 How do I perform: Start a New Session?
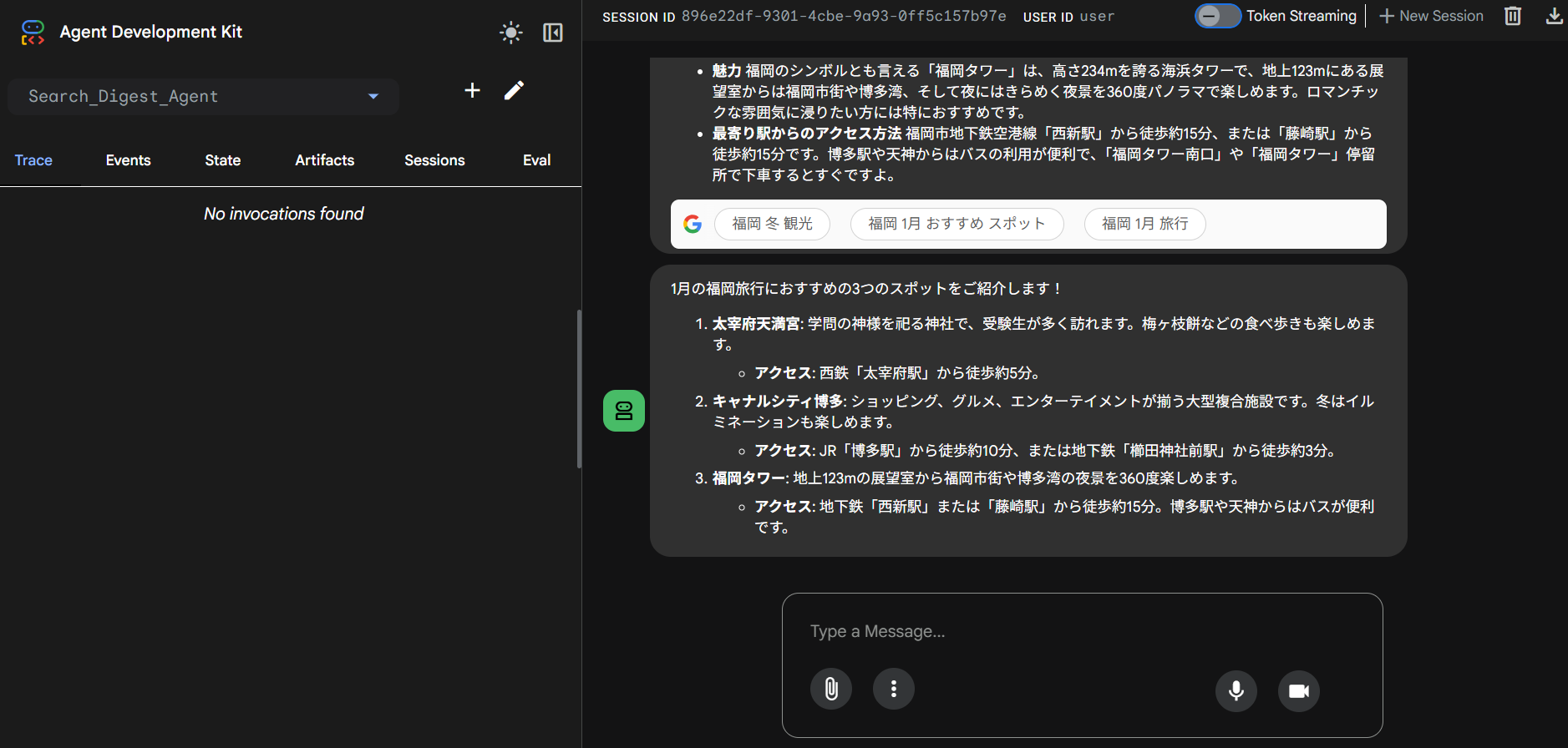point(1431,16)
